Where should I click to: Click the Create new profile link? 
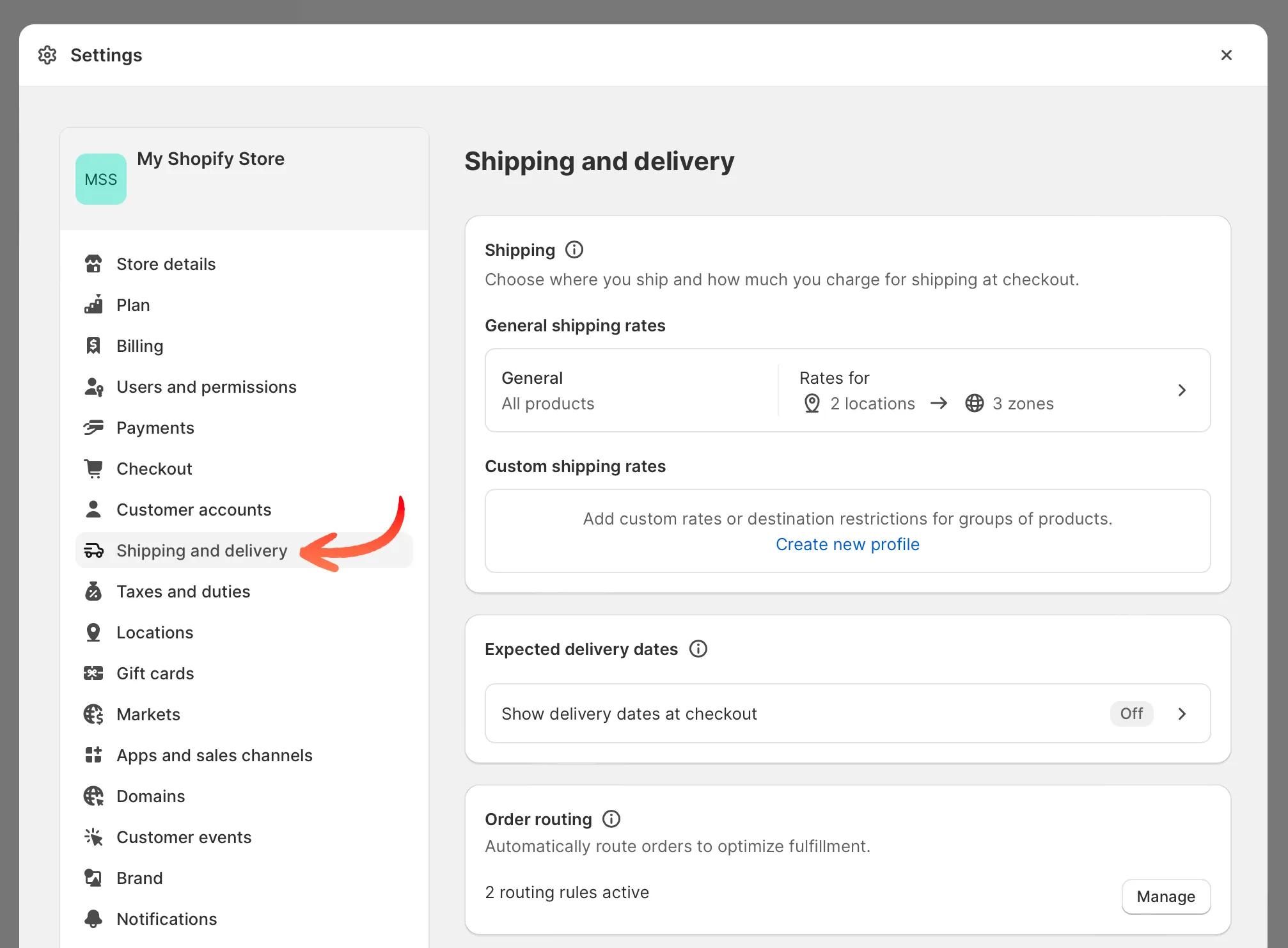847,544
